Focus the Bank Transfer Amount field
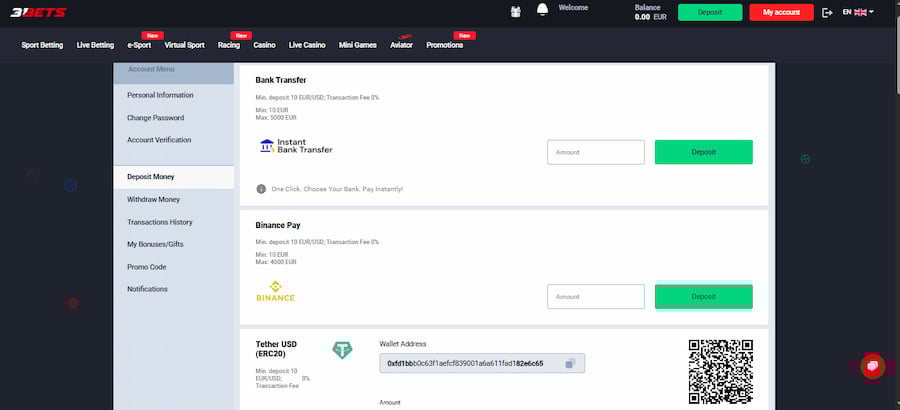 [596, 152]
